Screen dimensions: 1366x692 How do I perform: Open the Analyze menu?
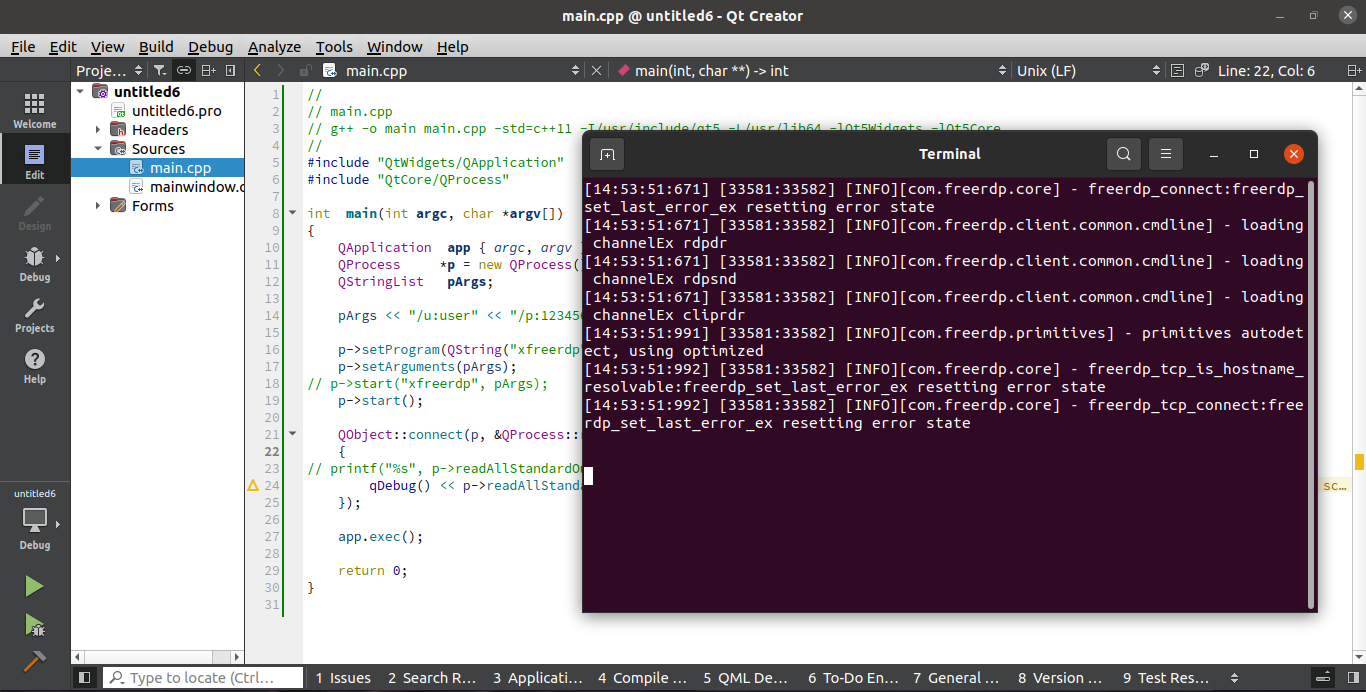274,47
